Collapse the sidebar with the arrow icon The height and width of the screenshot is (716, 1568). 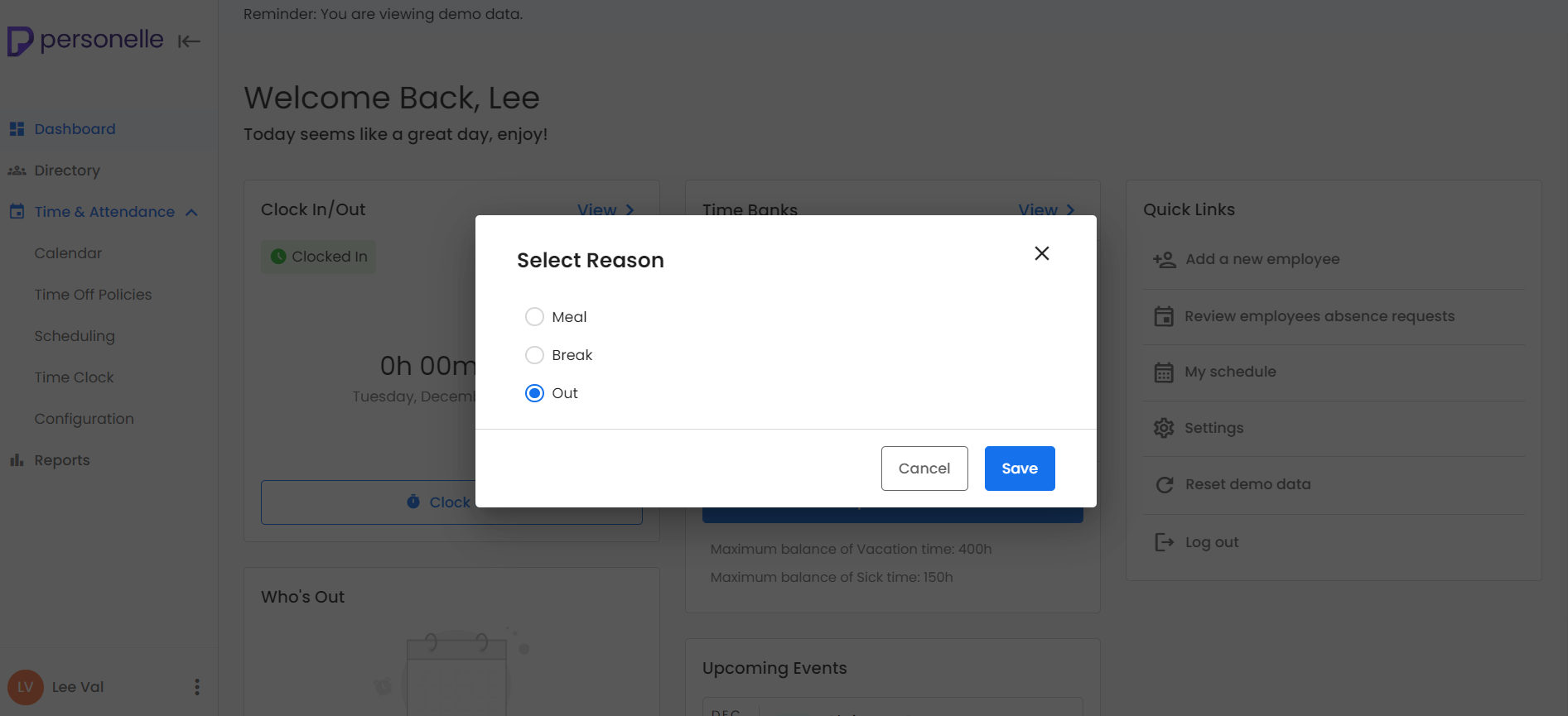click(189, 41)
